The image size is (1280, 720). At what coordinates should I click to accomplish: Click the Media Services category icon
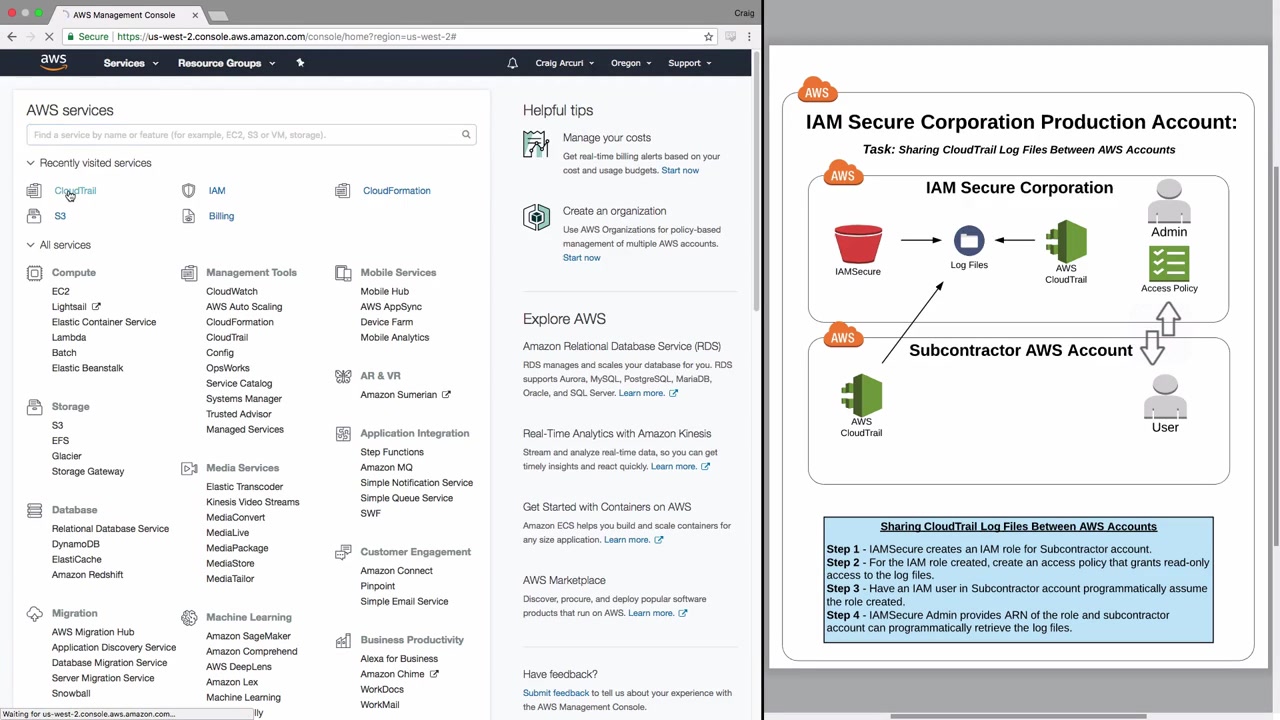pos(189,468)
